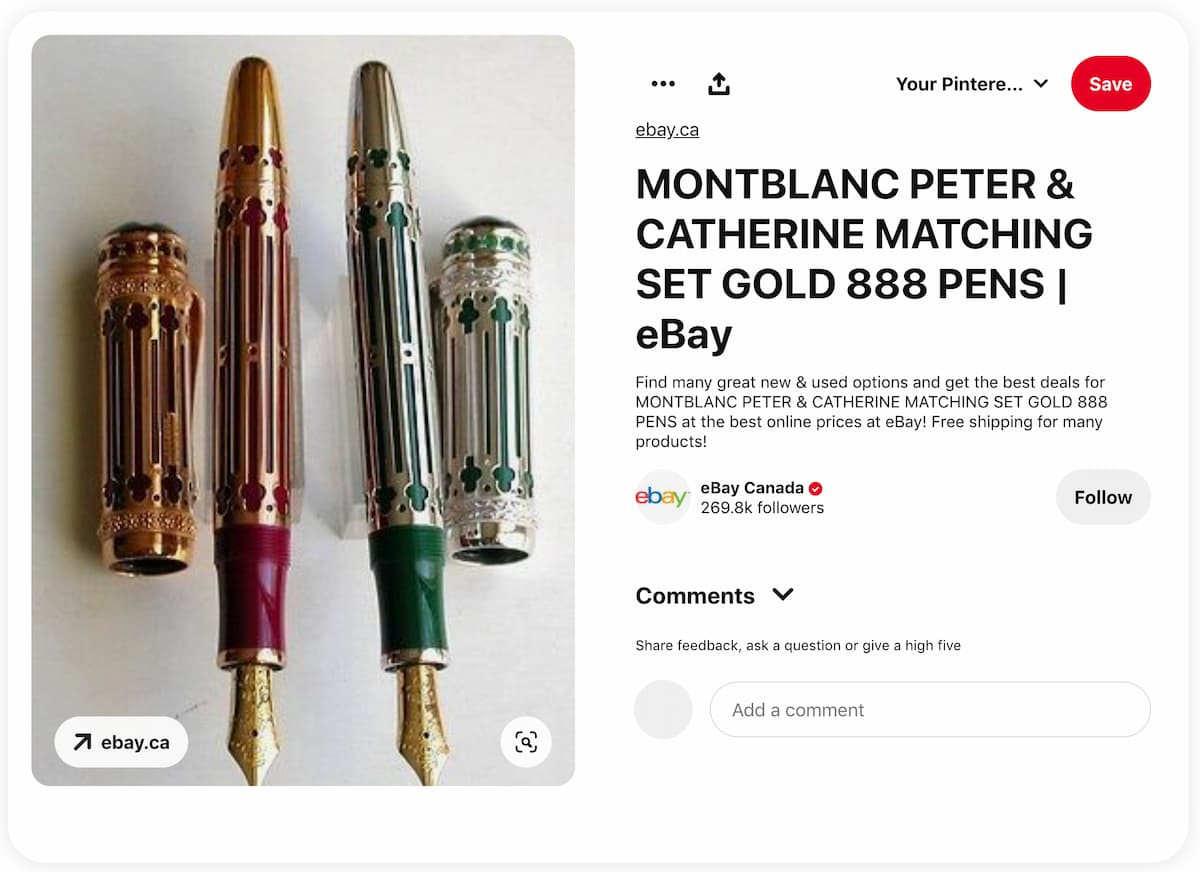The width and height of the screenshot is (1200, 872).
Task: Open the underlined ebay.ca source link
Action: pos(667,130)
